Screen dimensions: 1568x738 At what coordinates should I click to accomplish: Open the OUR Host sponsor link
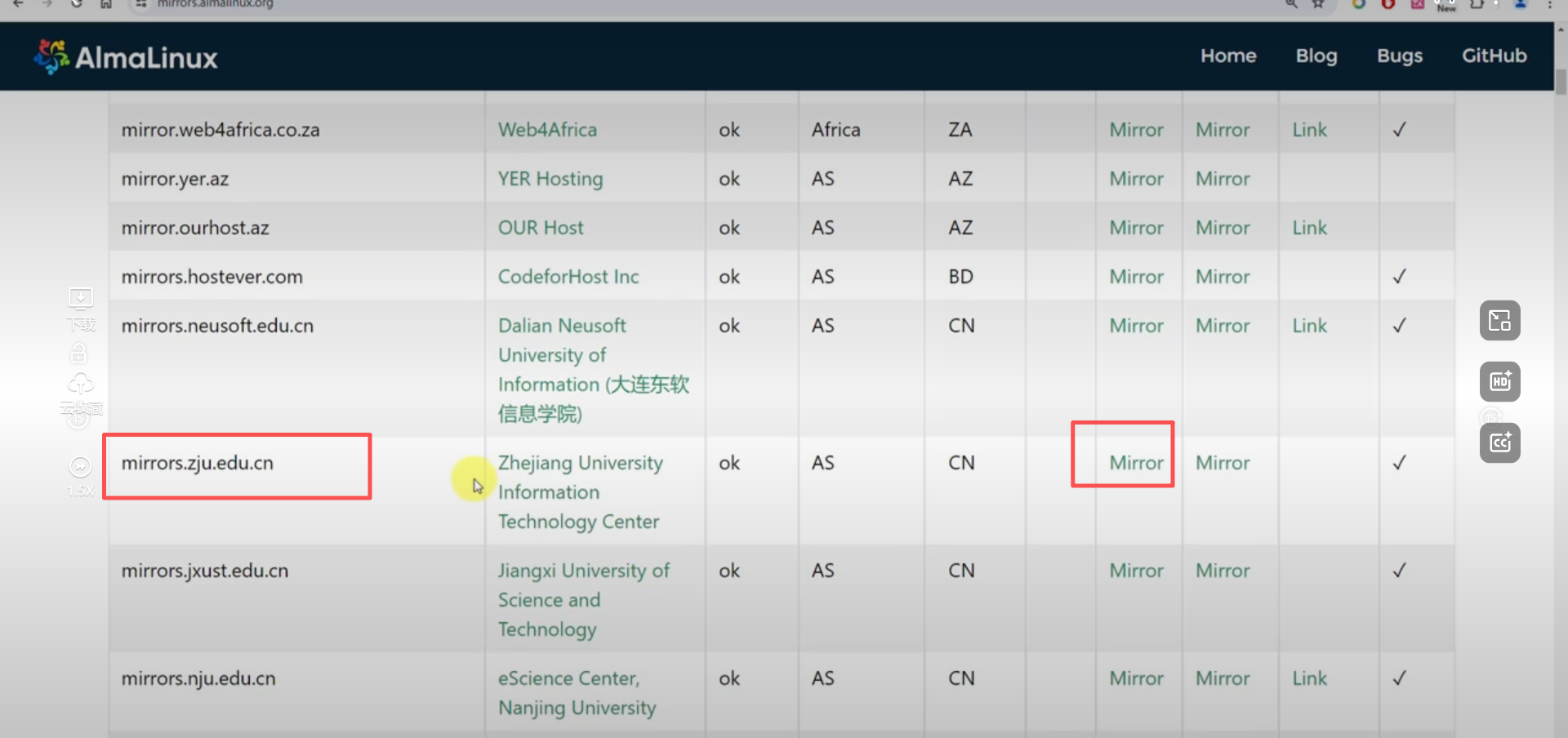(541, 228)
